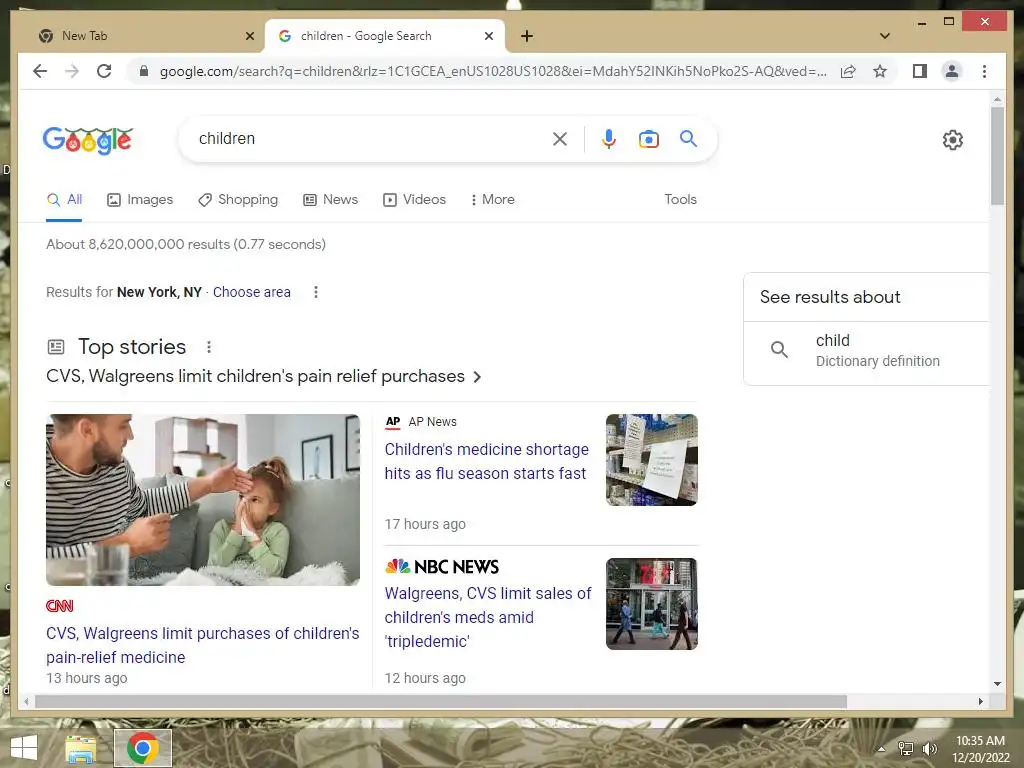Open a new tab with plus
Viewport: 1024px width, 768px height.
coord(527,36)
